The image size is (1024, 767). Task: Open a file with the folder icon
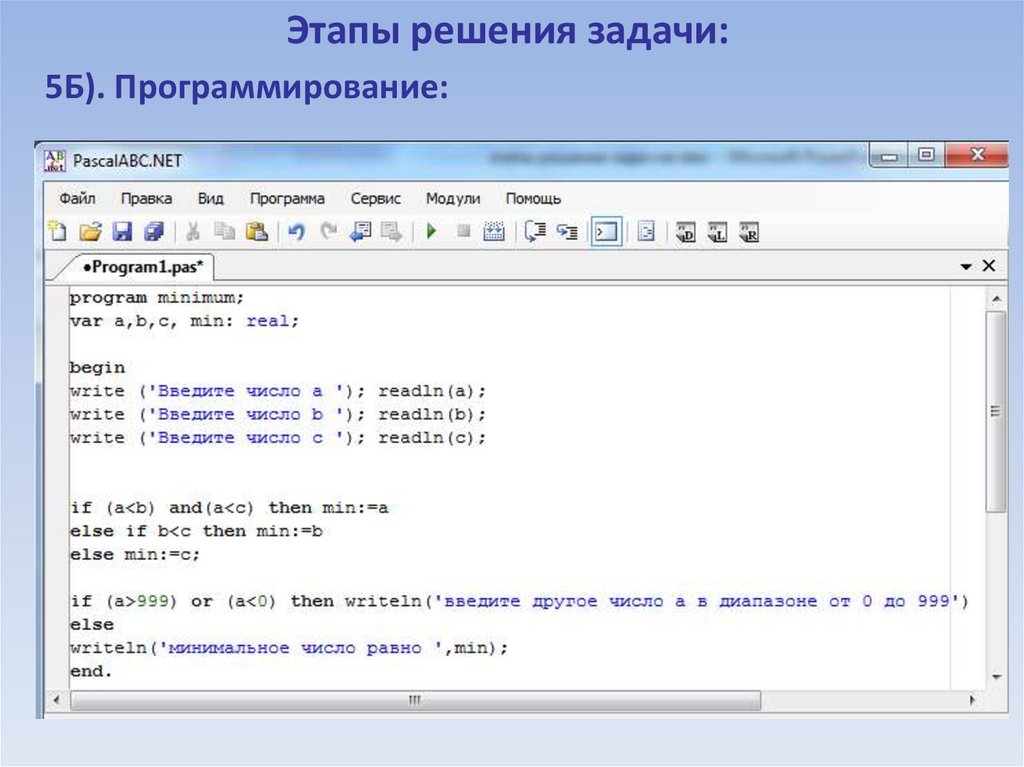90,231
